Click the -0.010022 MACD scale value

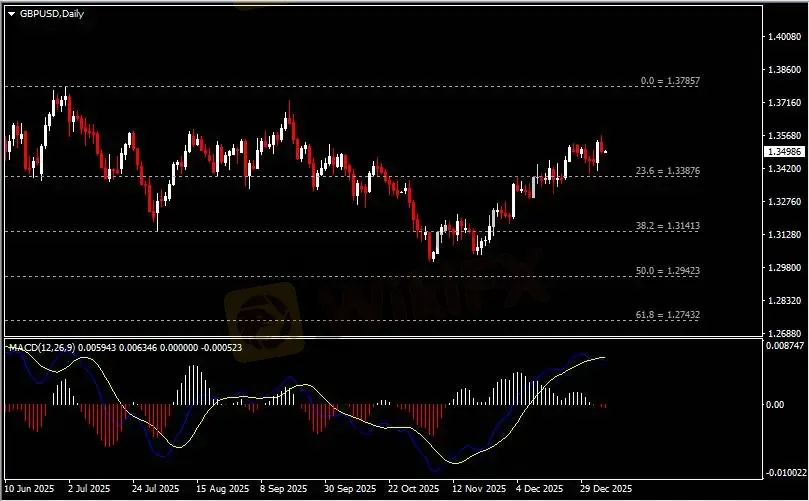(784, 474)
